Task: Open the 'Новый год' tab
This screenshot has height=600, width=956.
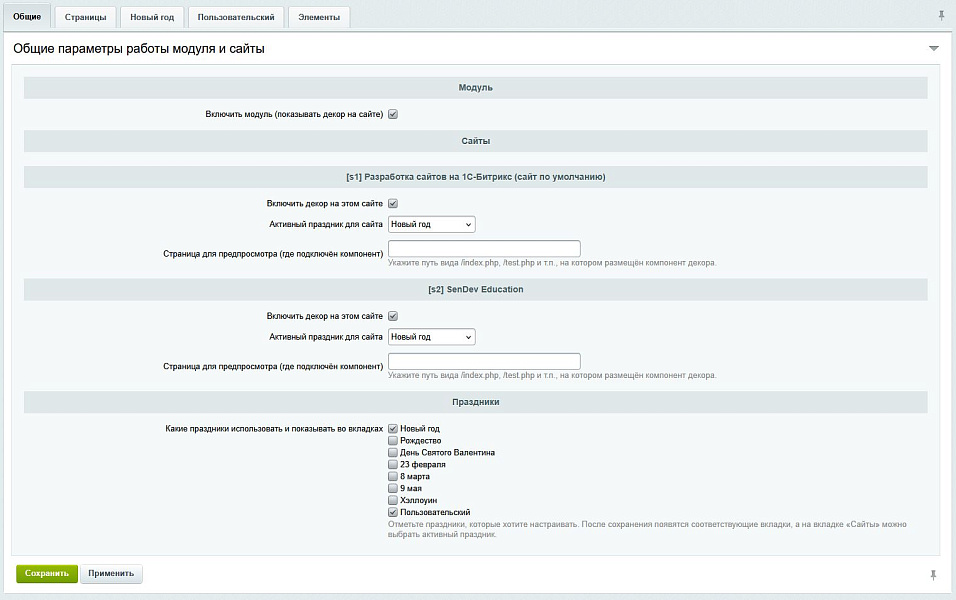Action: 152,17
